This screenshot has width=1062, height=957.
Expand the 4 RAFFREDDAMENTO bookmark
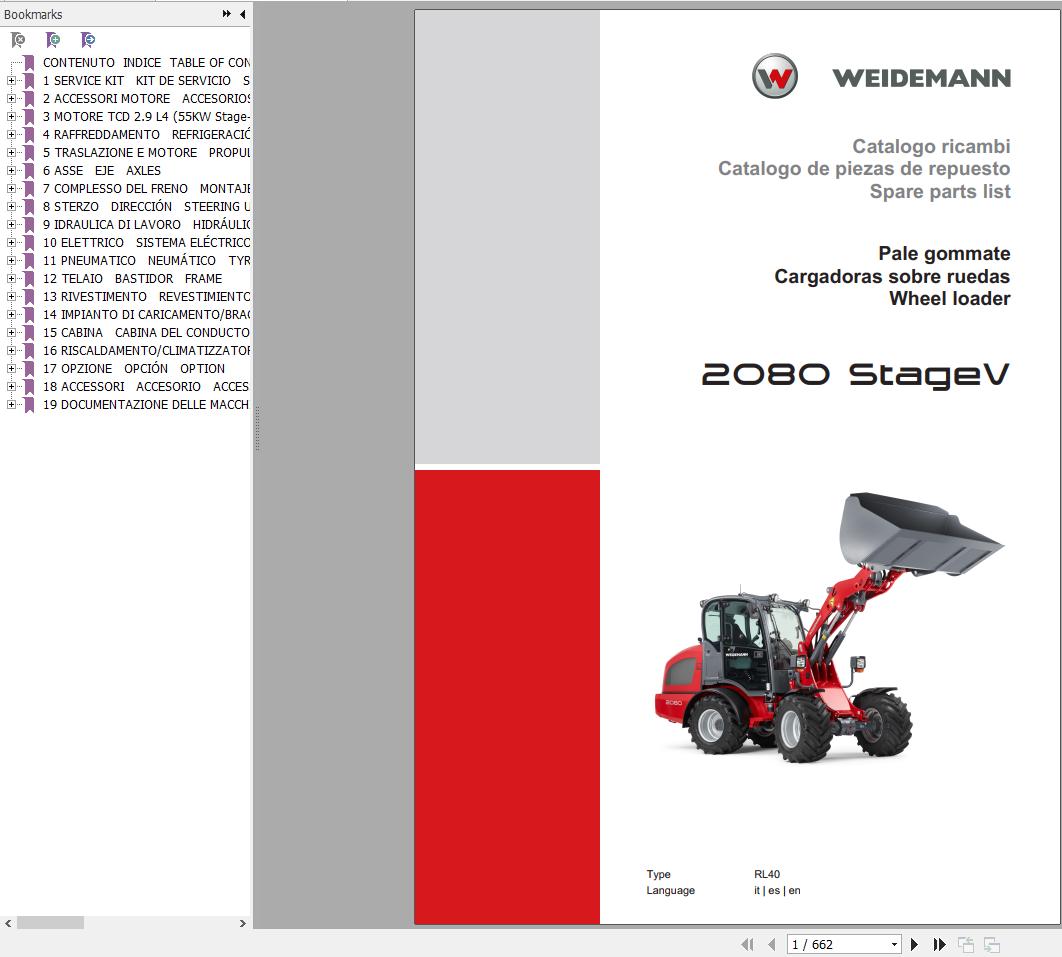click(x=11, y=134)
